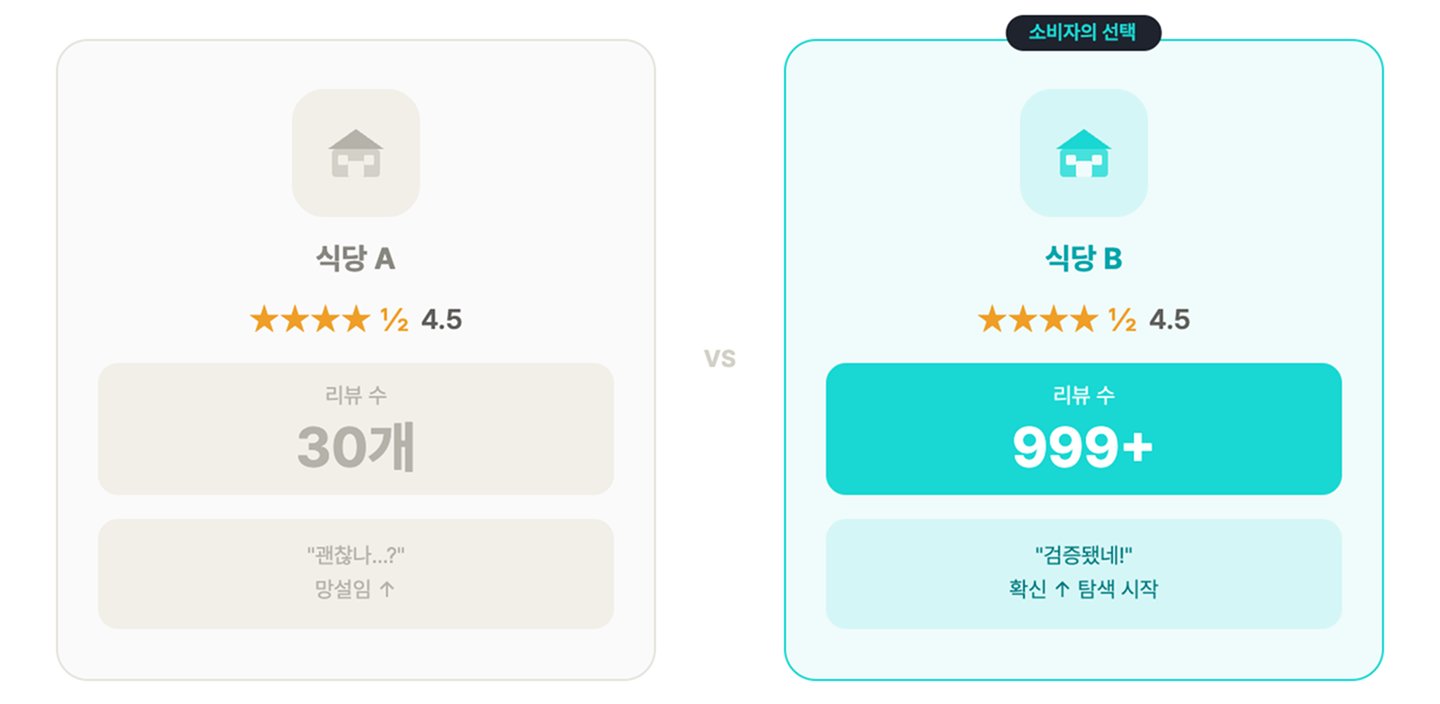
Task: Select the 소비자의 선택 badge
Action: (1083, 32)
